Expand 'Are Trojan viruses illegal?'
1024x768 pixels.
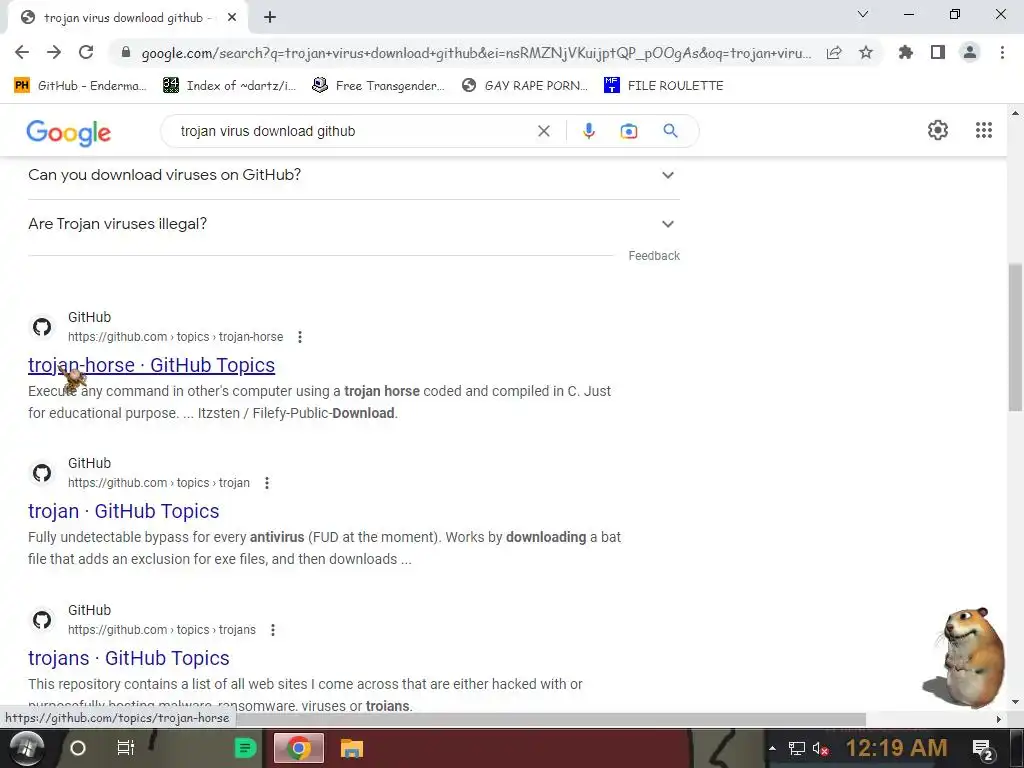[x=353, y=224]
